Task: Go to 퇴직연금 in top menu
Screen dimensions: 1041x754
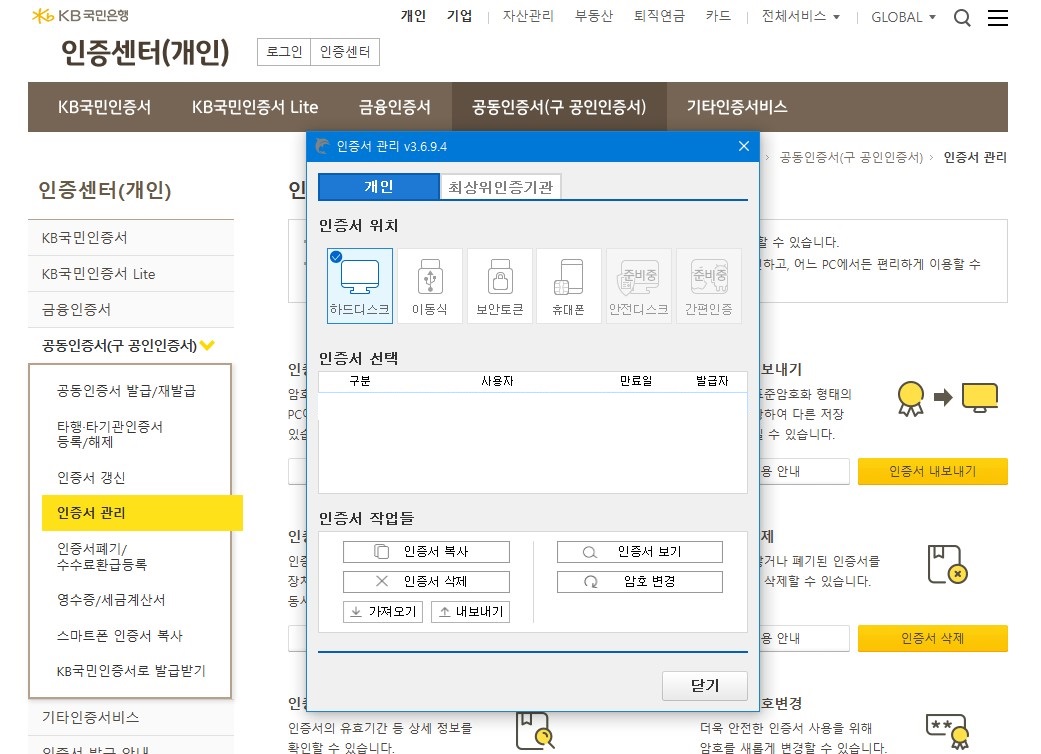Action: coord(659,16)
